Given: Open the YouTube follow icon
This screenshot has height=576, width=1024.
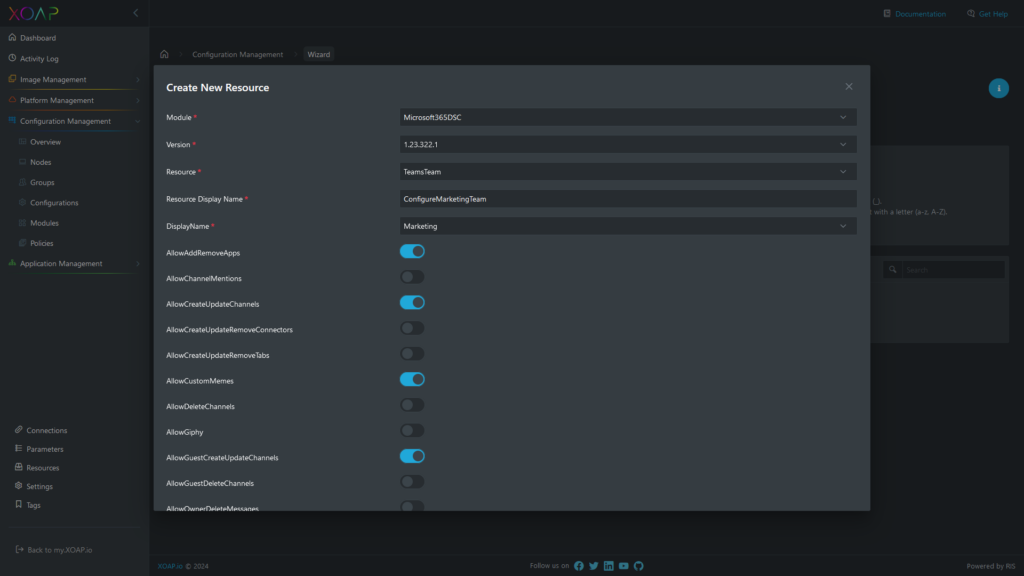Looking at the screenshot, I should click(624, 566).
